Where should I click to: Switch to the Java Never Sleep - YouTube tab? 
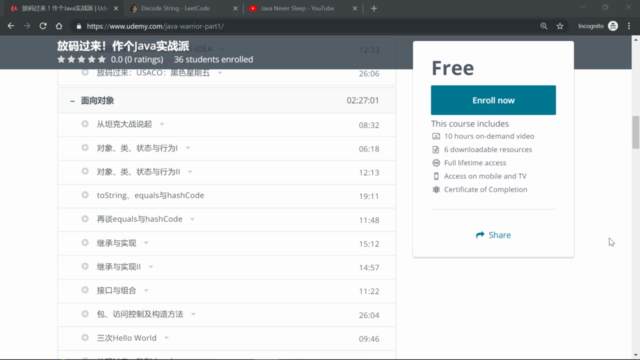[297, 9]
